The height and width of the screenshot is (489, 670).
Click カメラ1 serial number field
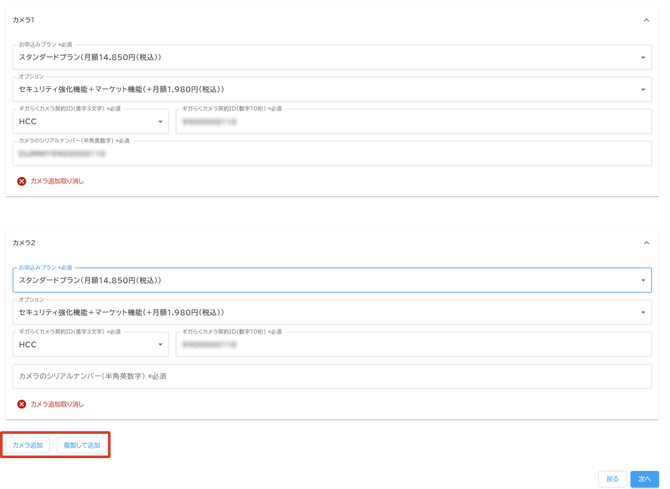point(331,154)
